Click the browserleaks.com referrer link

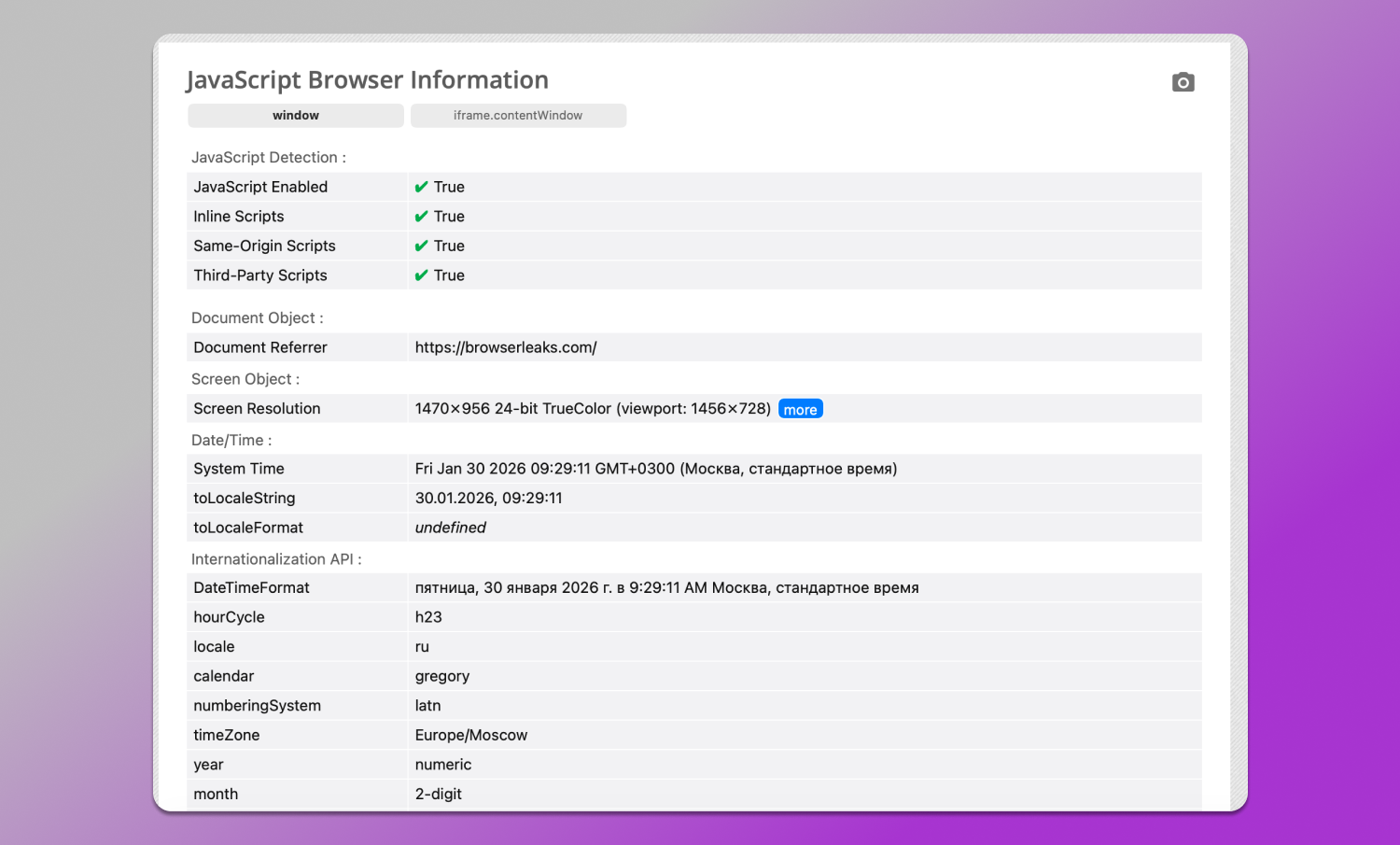[x=505, y=346]
